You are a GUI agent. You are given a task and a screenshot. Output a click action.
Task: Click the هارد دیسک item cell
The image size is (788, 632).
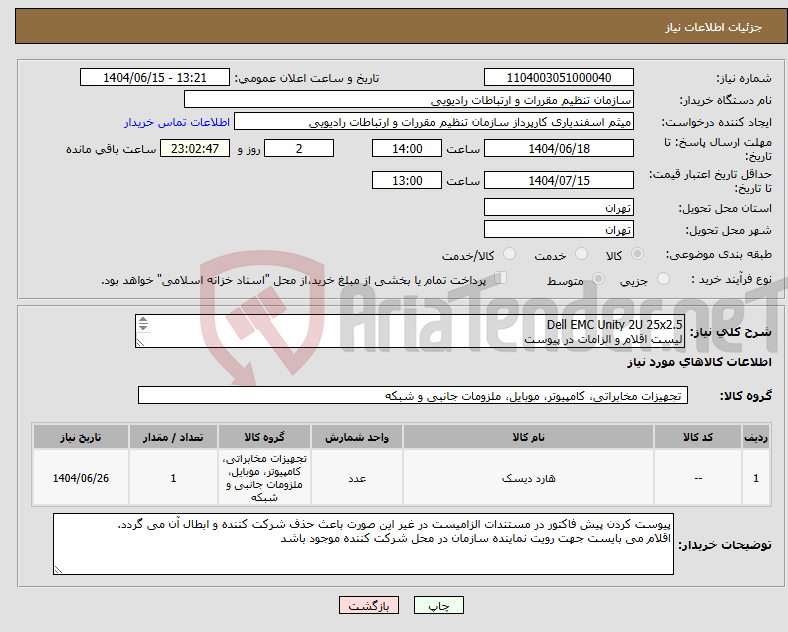(528, 478)
